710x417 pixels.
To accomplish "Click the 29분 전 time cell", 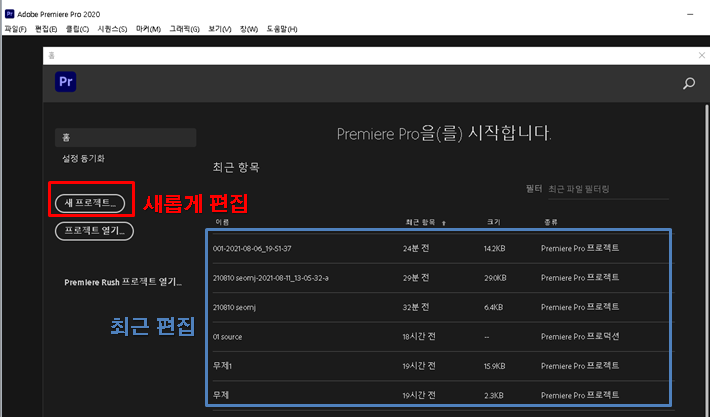I will 416,278.
